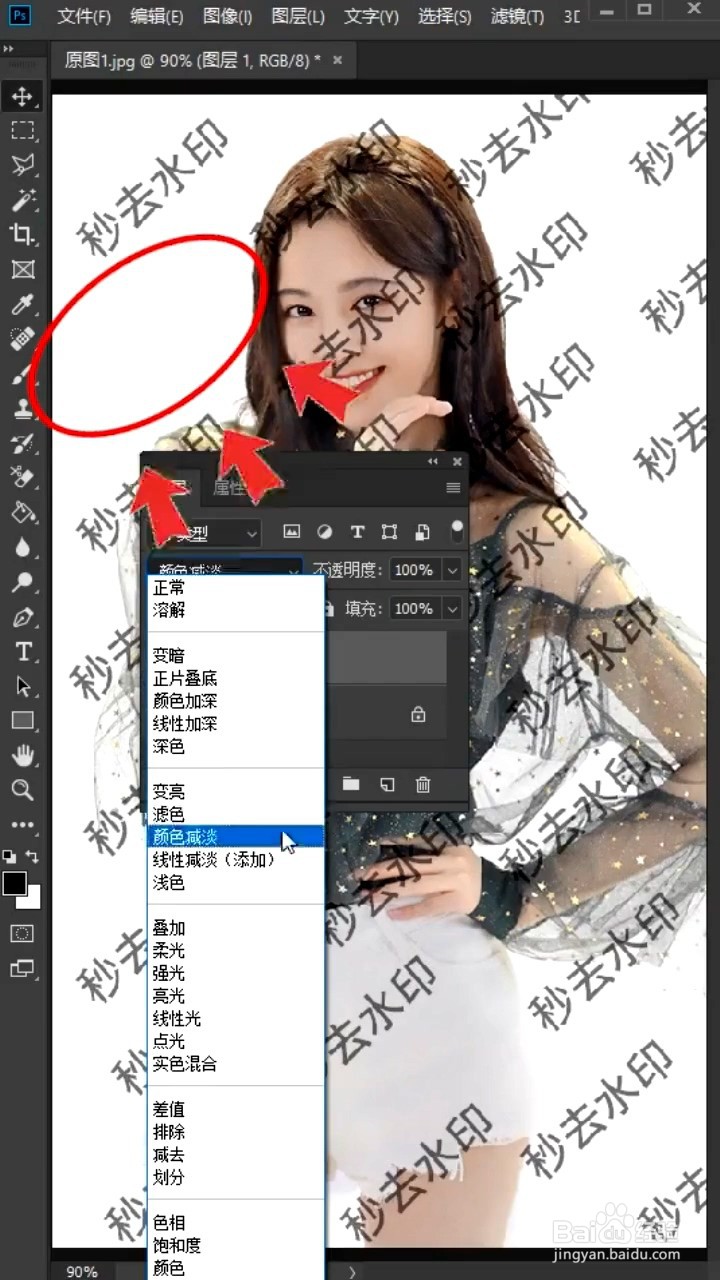Filter layers by adjustment layers
The width and height of the screenshot is (720, 1280).
325,532
